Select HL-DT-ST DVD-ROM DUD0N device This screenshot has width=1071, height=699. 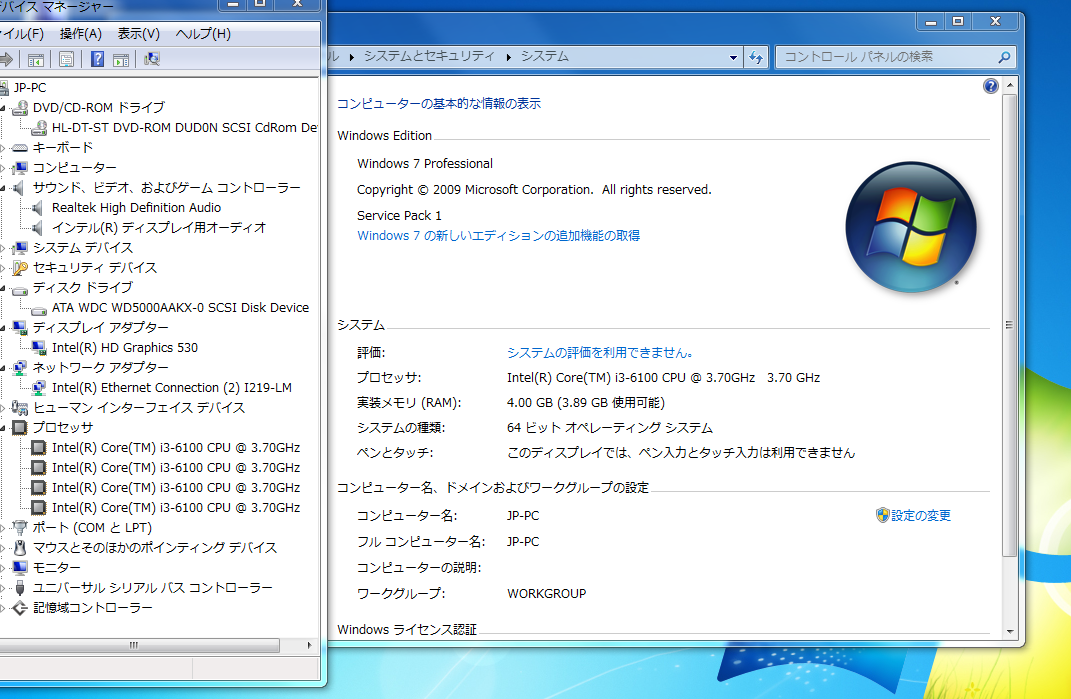point(184,128)
